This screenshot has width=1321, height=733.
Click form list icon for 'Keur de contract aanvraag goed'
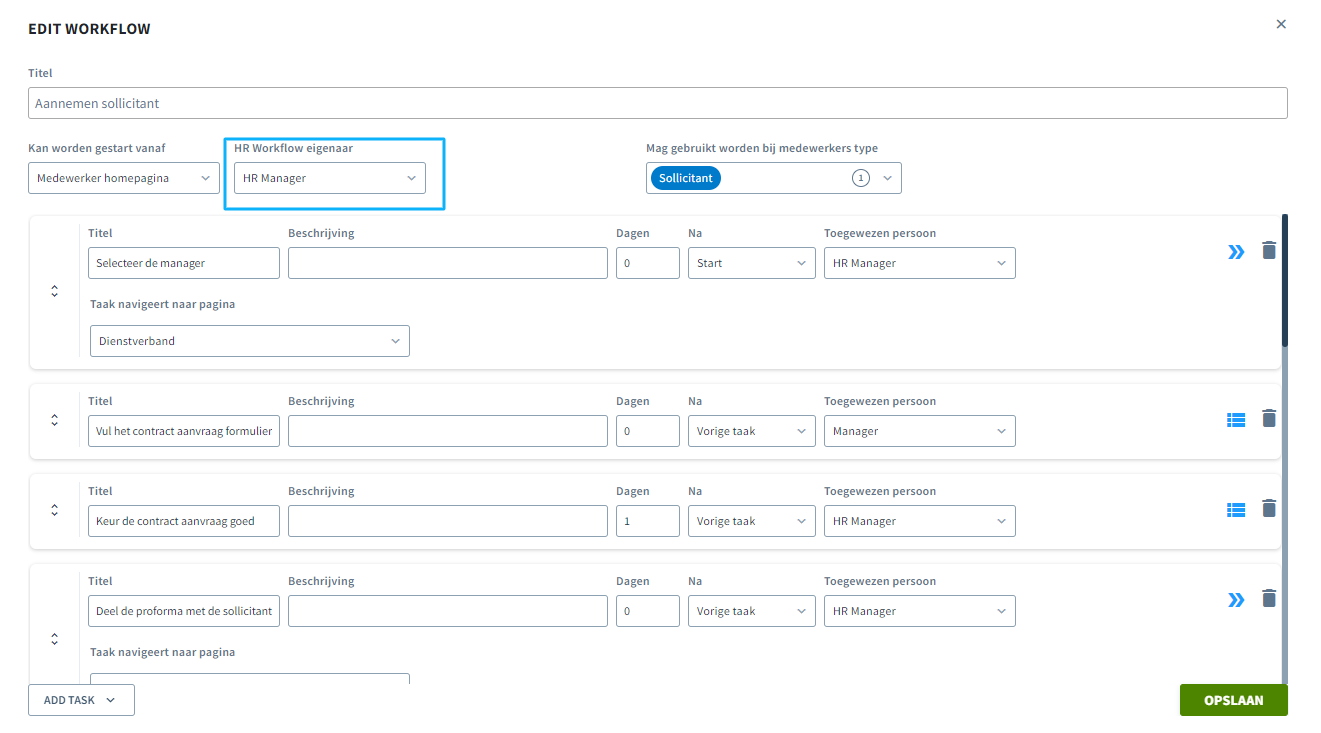[1236, 510]
